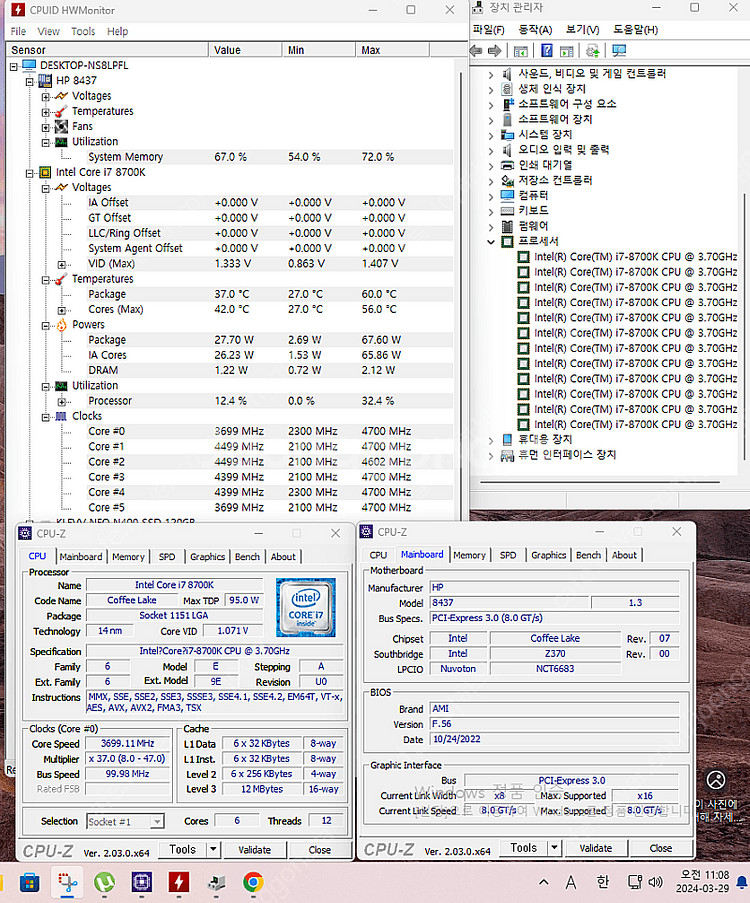Open HWMonitor View menu

click(x=48, y=32)
